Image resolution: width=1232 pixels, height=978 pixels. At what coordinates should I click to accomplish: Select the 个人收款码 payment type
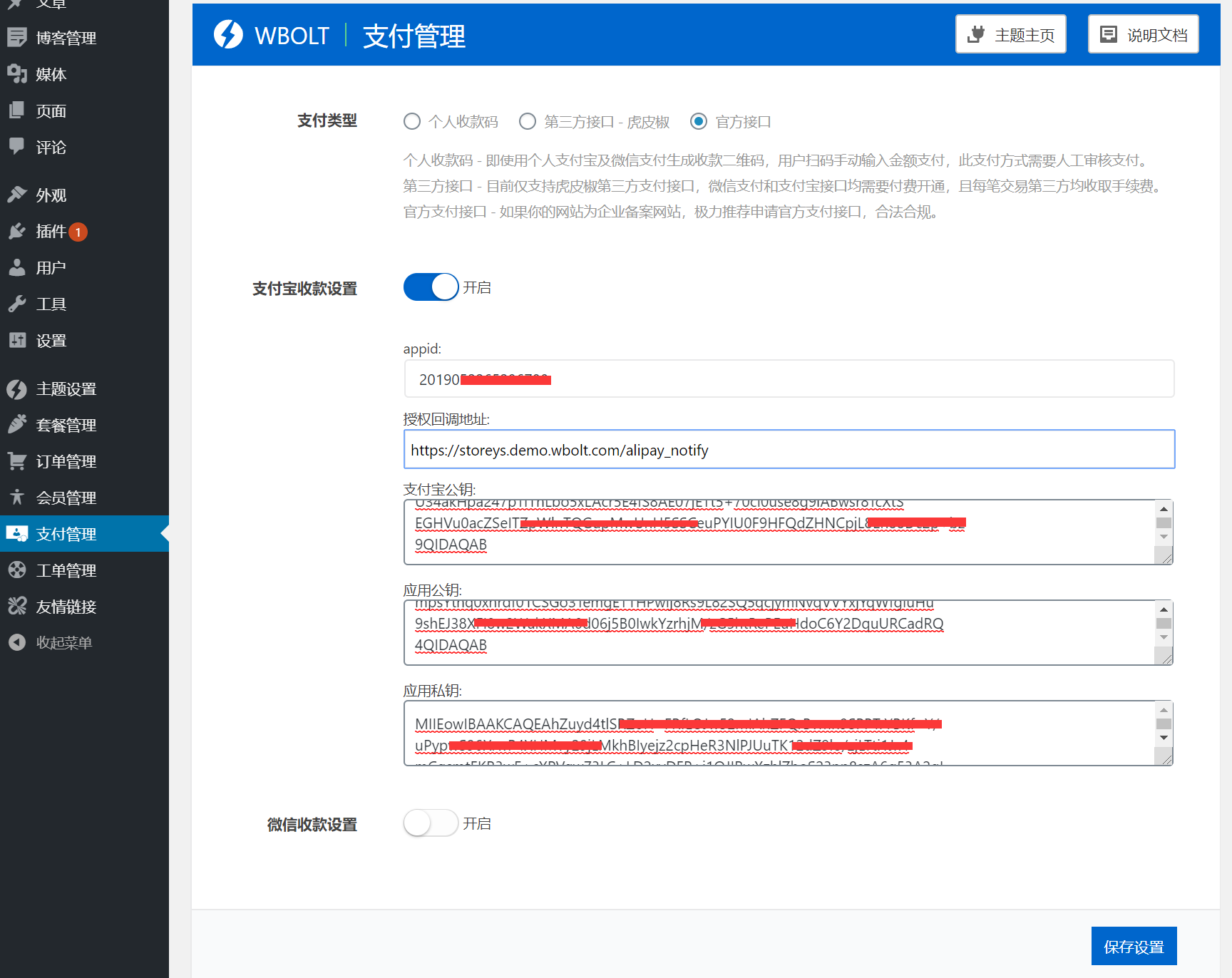[411, 121]
